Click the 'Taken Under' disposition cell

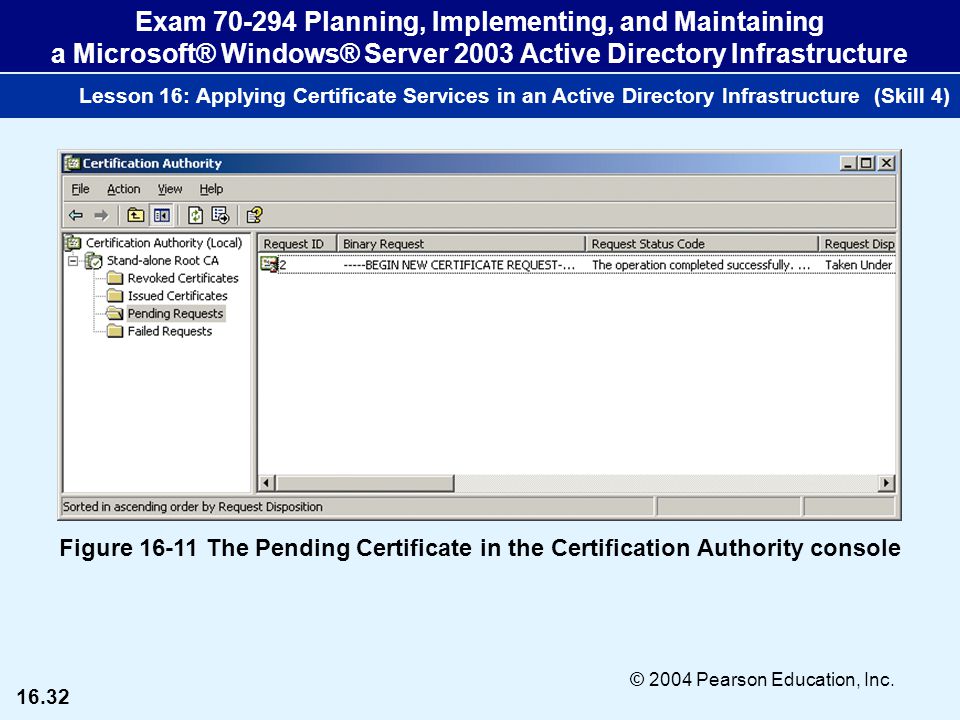tap(859, 265)
